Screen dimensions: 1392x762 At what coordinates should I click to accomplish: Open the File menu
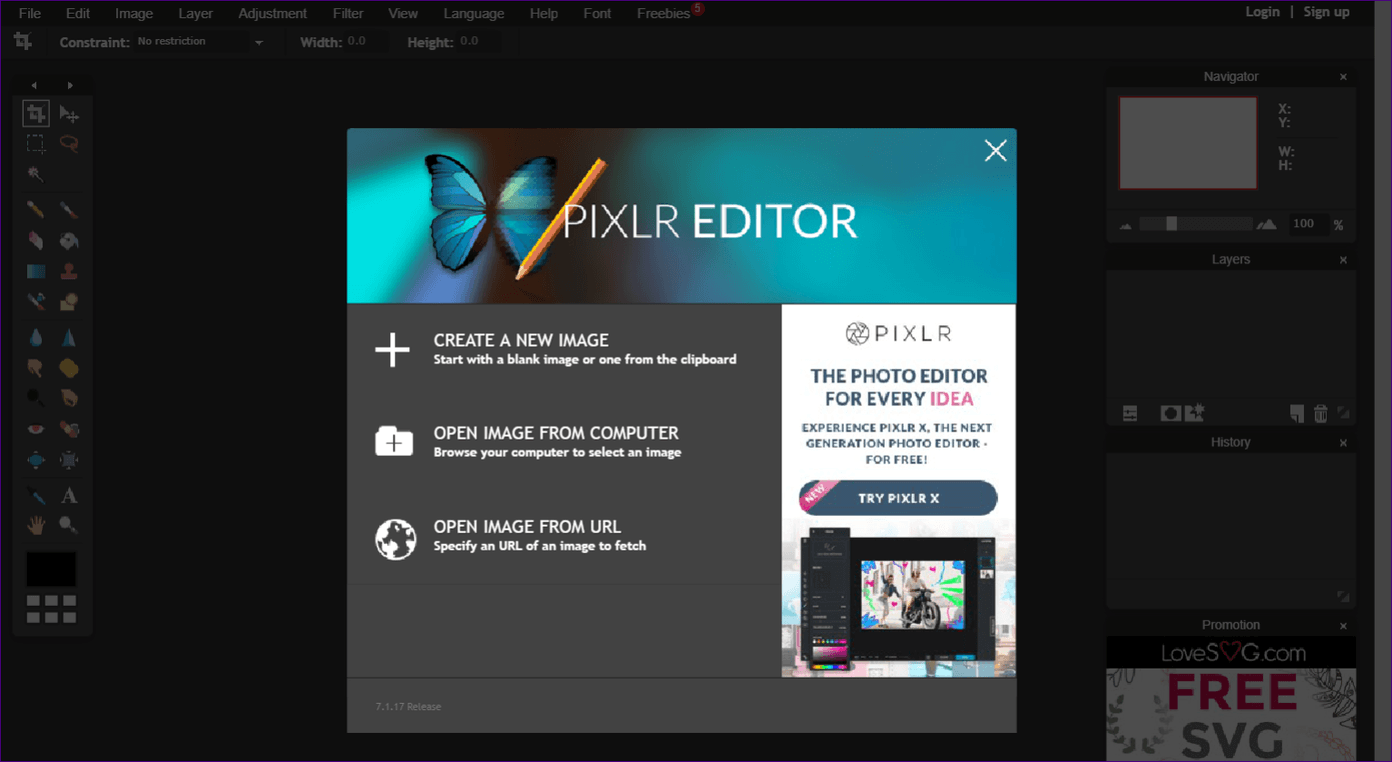pyautogui.click(x=30, y=13)
